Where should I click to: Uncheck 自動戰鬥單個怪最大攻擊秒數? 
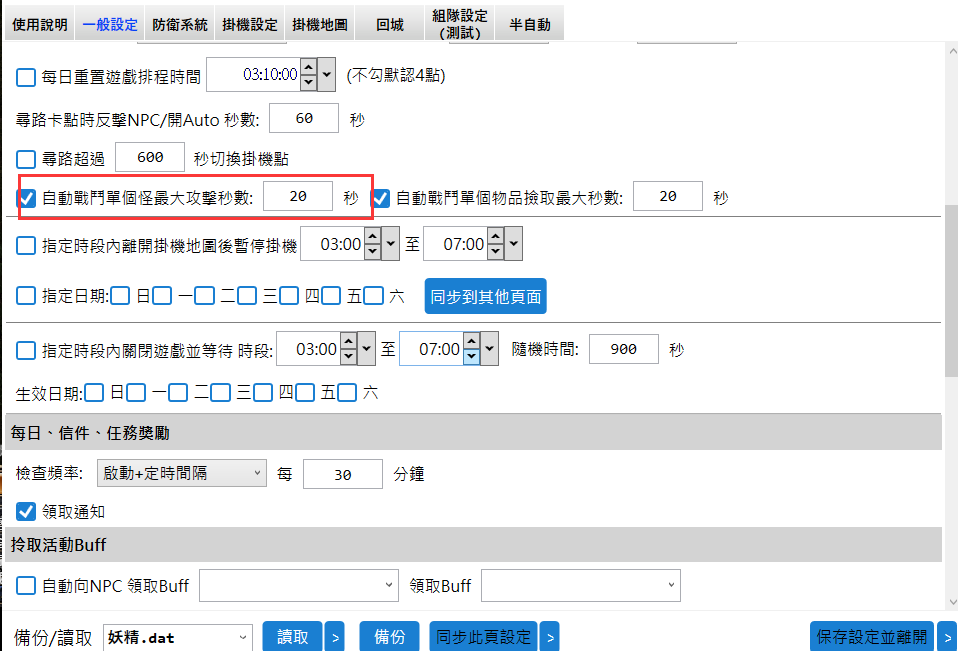click(26, 197)
